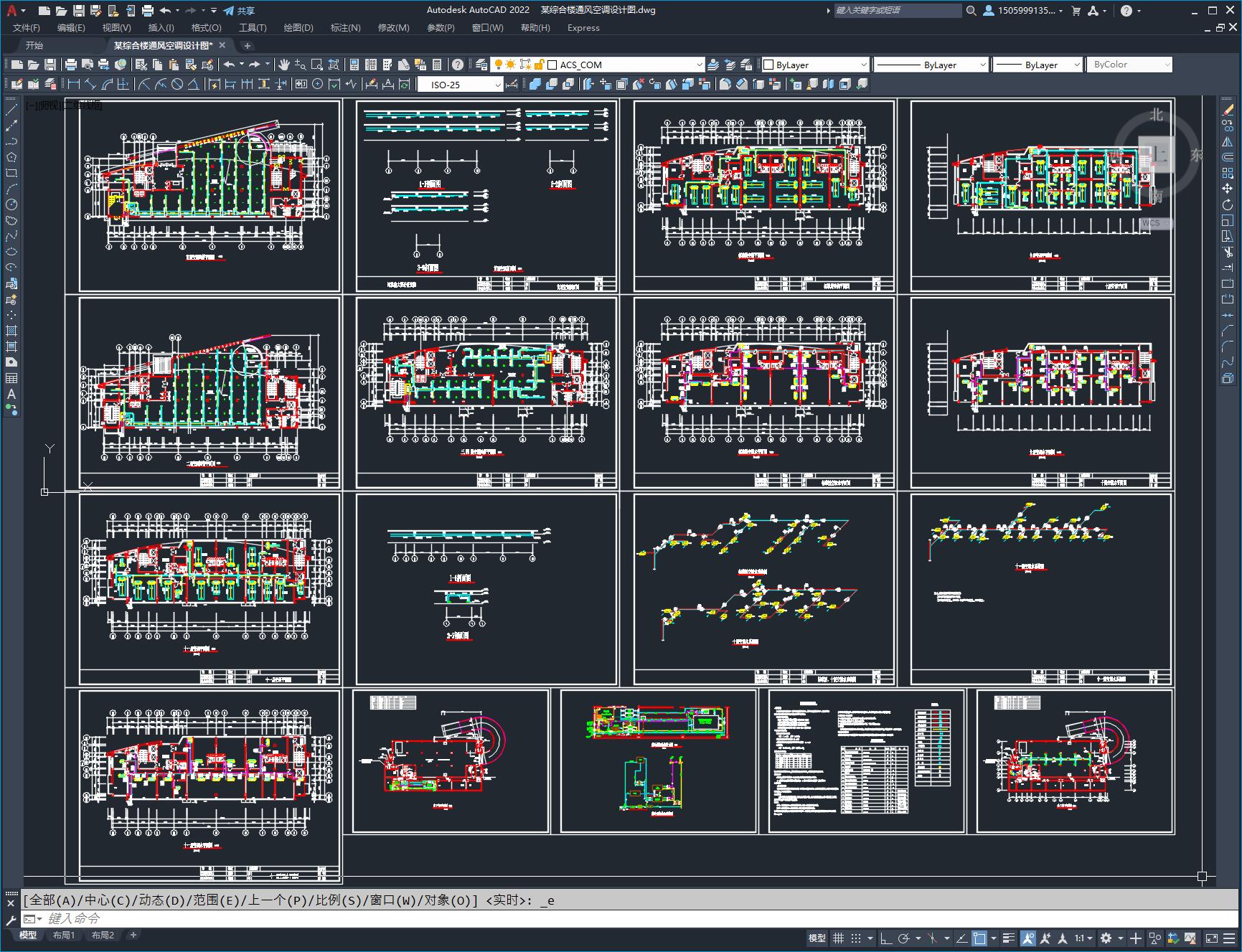Select the Move tool in the right toolbar

click(x=1228, y=189)
